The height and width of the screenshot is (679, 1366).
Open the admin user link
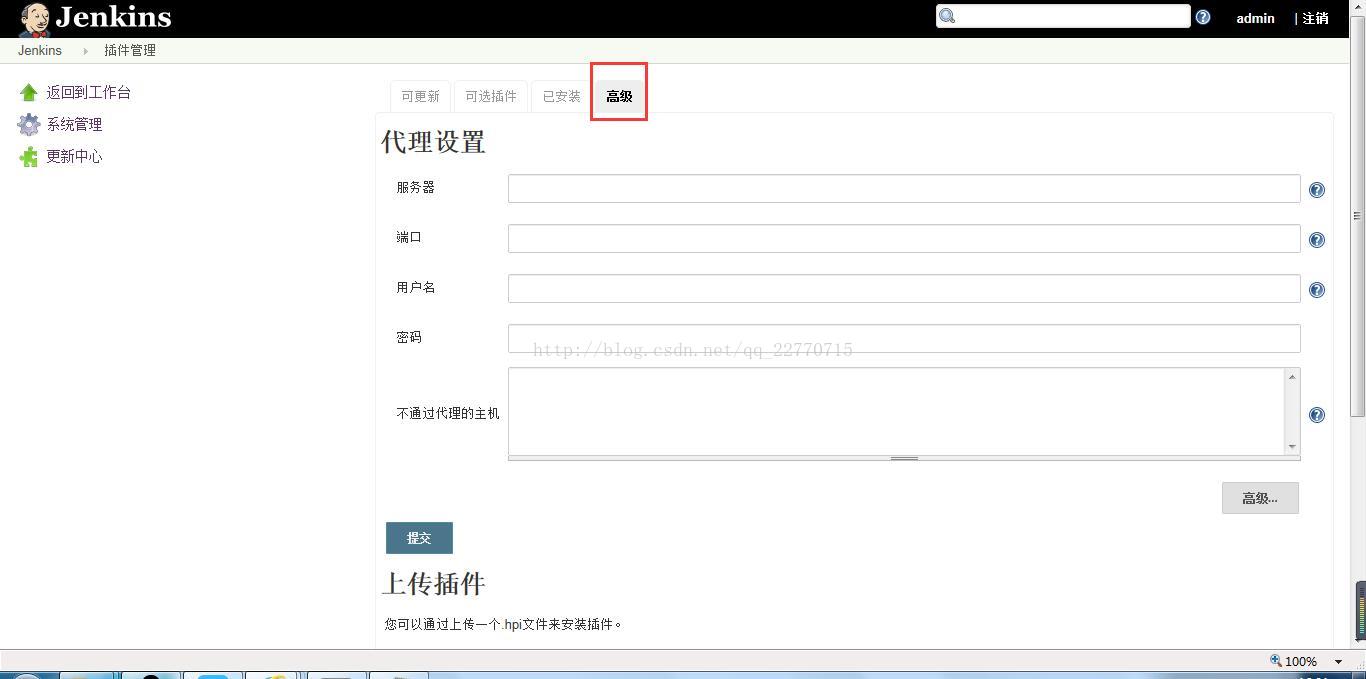[1255, 18]
